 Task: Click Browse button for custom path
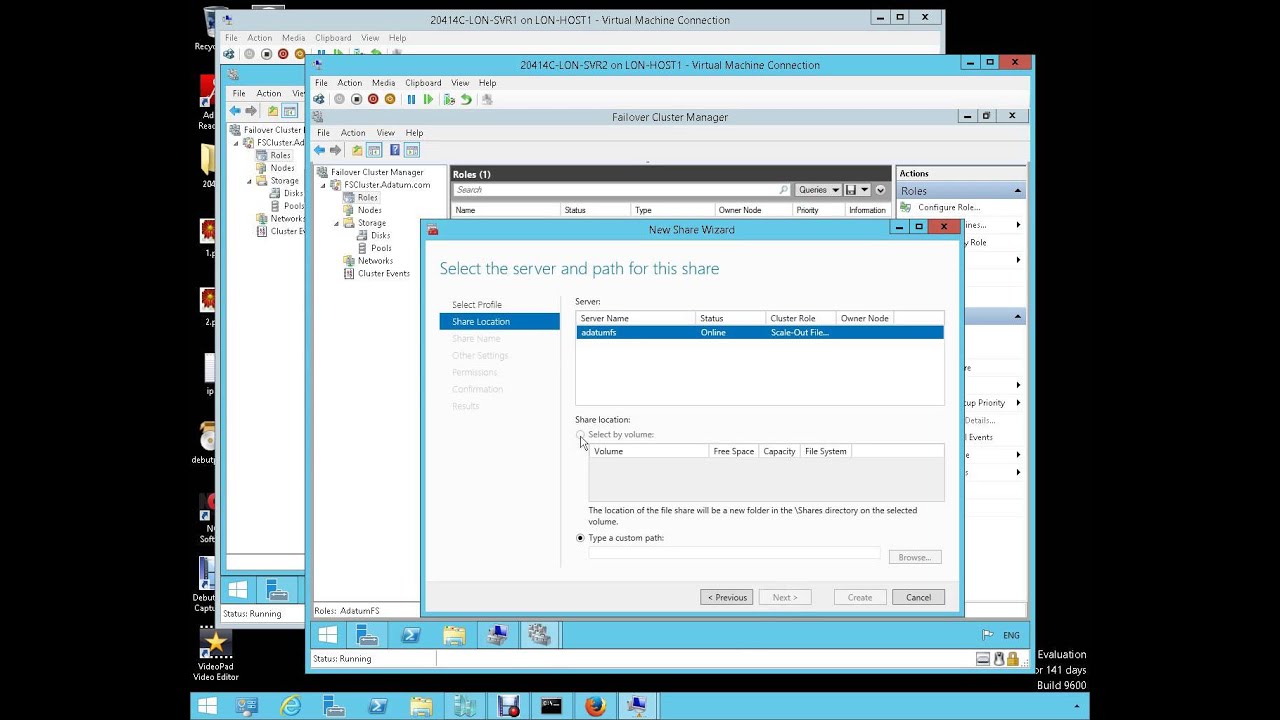pyautogui.click(x=915, y=557)
